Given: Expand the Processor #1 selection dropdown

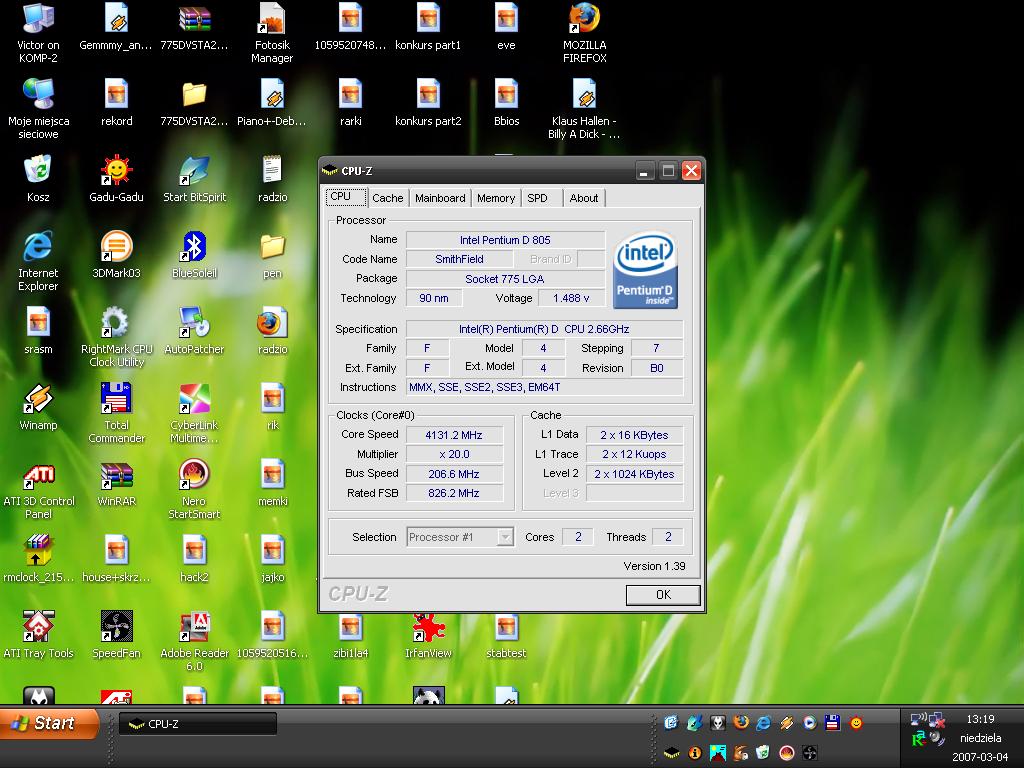Looking at the screenshot, I should (505, 537).
